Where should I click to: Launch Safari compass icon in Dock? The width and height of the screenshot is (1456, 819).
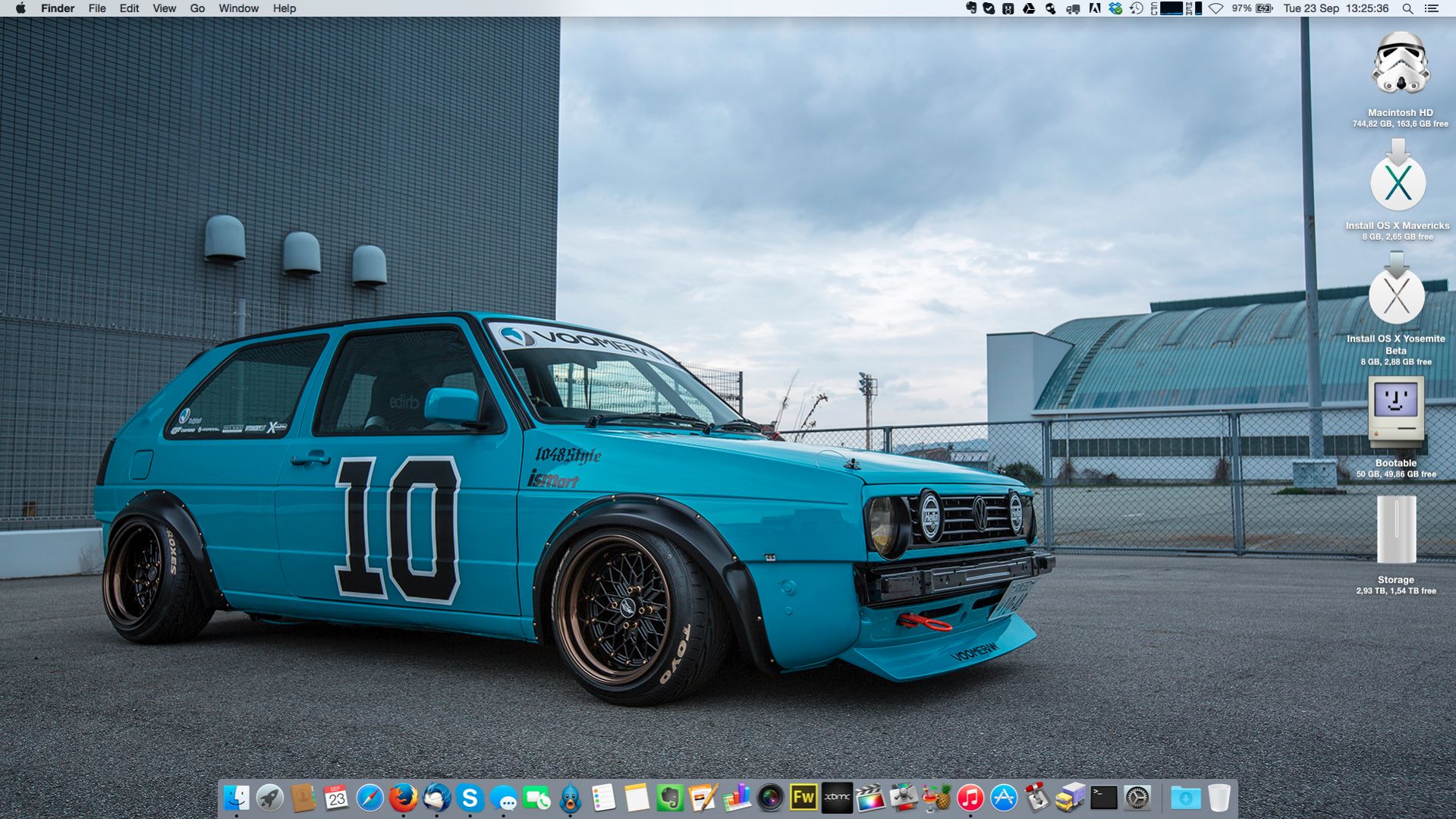(x=370, y=798)
